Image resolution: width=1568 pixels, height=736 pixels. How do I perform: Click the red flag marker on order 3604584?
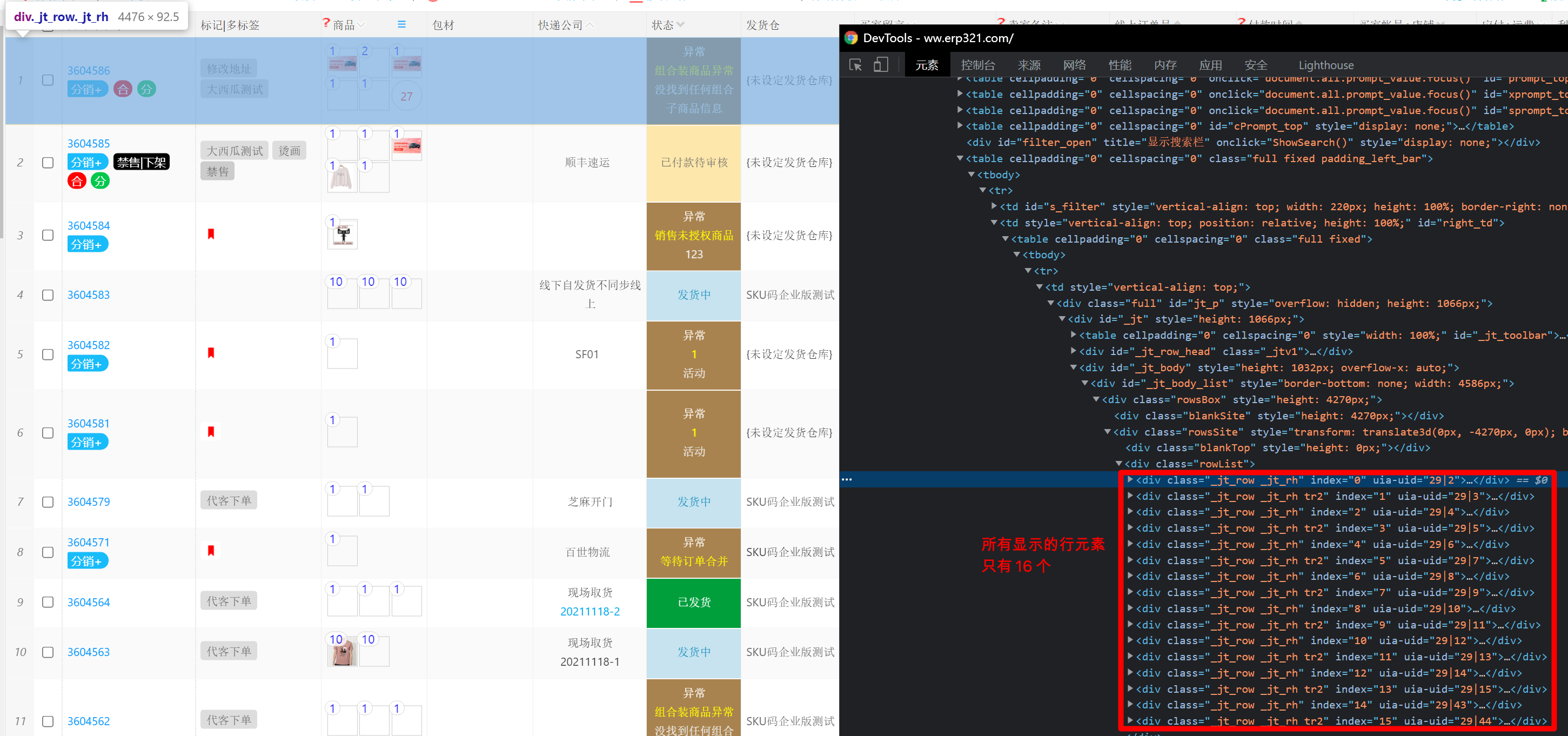[x=211, y=234]
